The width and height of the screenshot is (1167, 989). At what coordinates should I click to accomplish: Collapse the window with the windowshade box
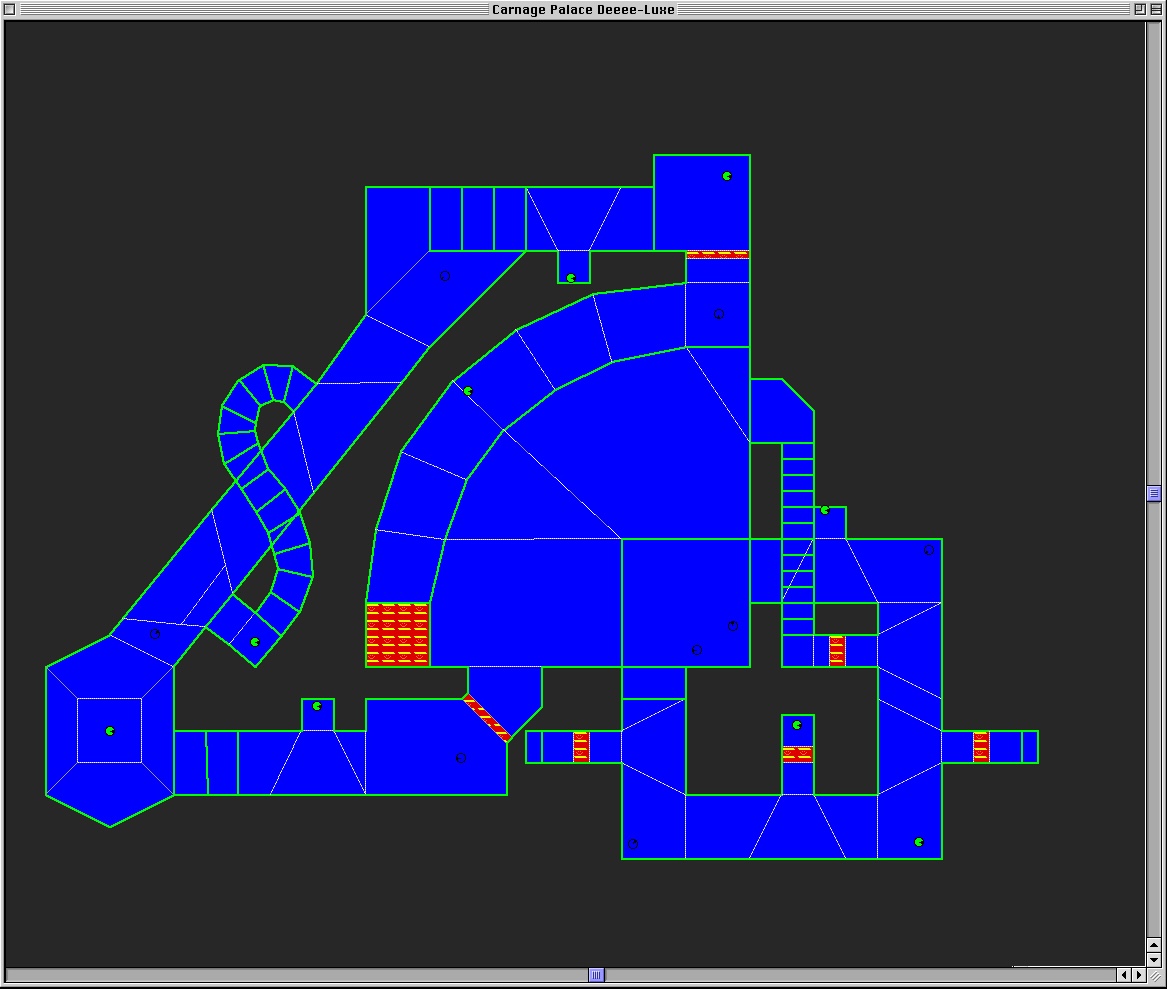[1156, 9]
